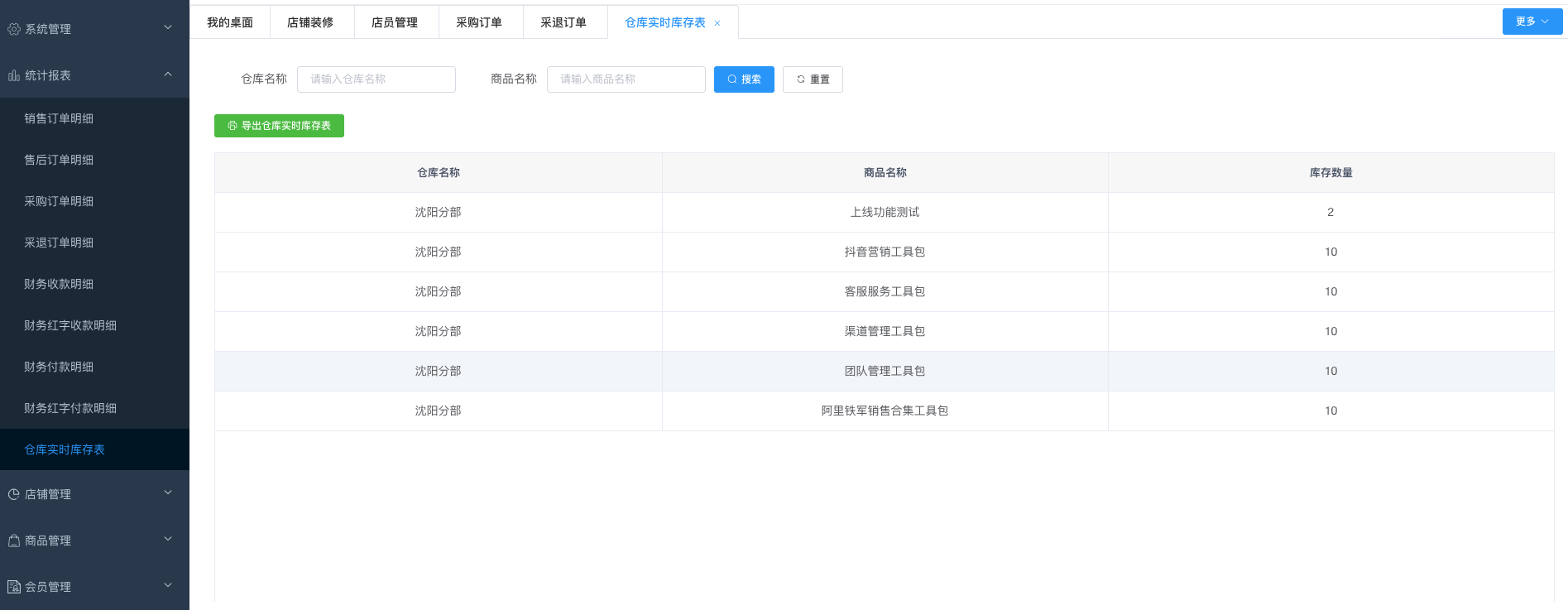Open 财务红字付款明细 in the sidebar
Viewport: 1568px width, 610px height.
pyautogui.click(x=94, y=408)
